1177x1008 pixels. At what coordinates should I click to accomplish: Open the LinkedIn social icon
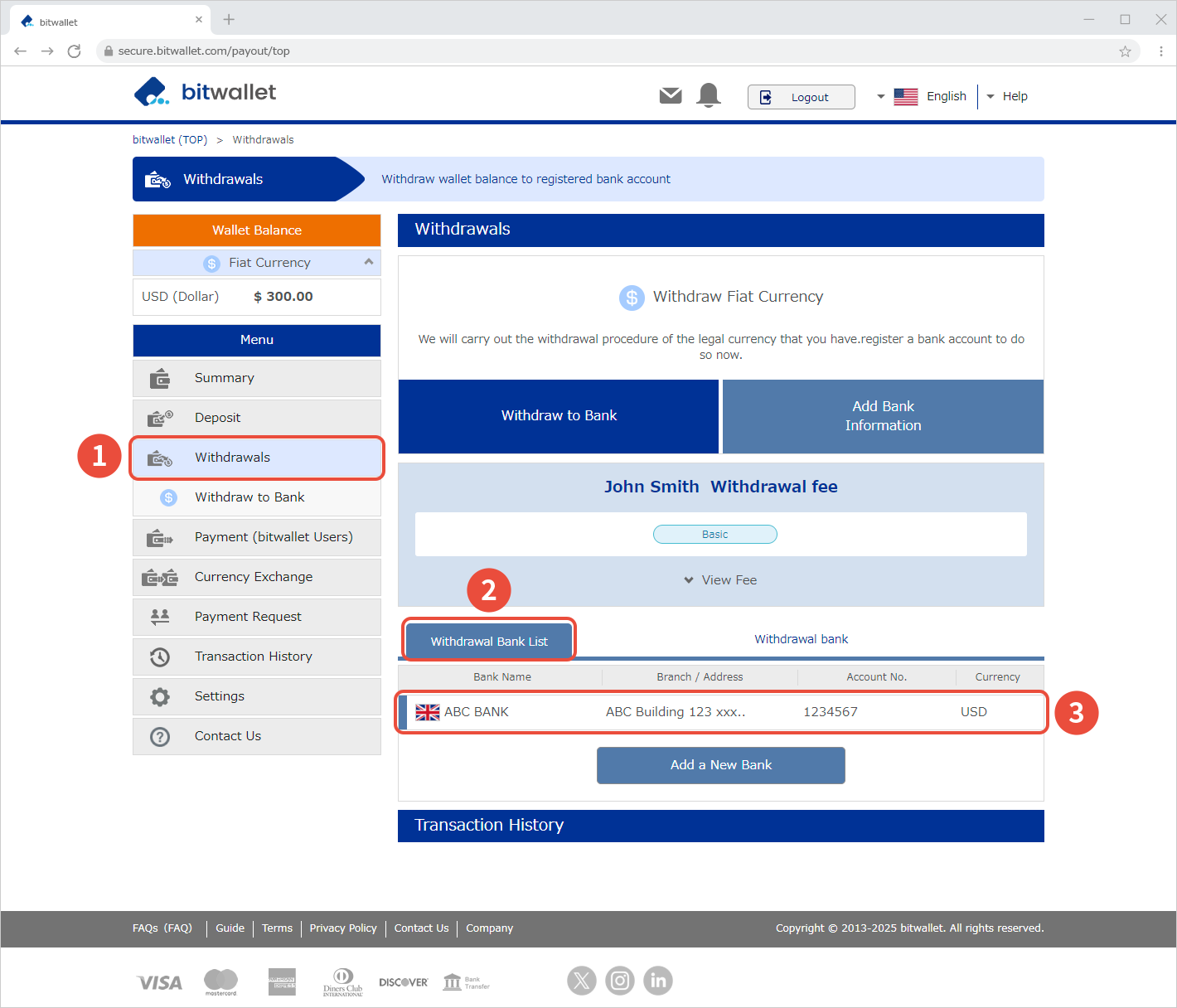[x=658, y=981]
